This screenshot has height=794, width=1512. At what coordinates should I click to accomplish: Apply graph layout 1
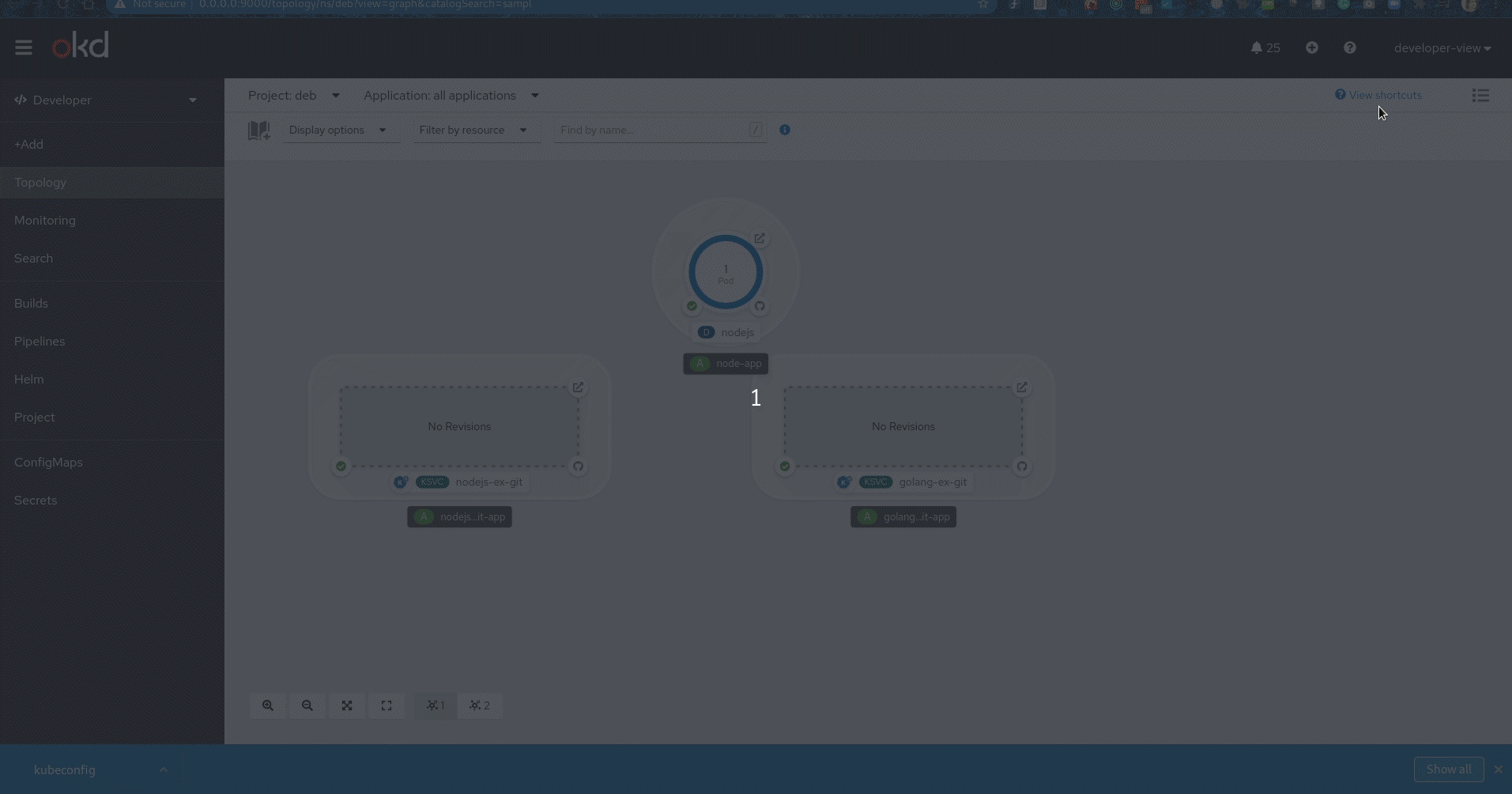coord(436,705)
